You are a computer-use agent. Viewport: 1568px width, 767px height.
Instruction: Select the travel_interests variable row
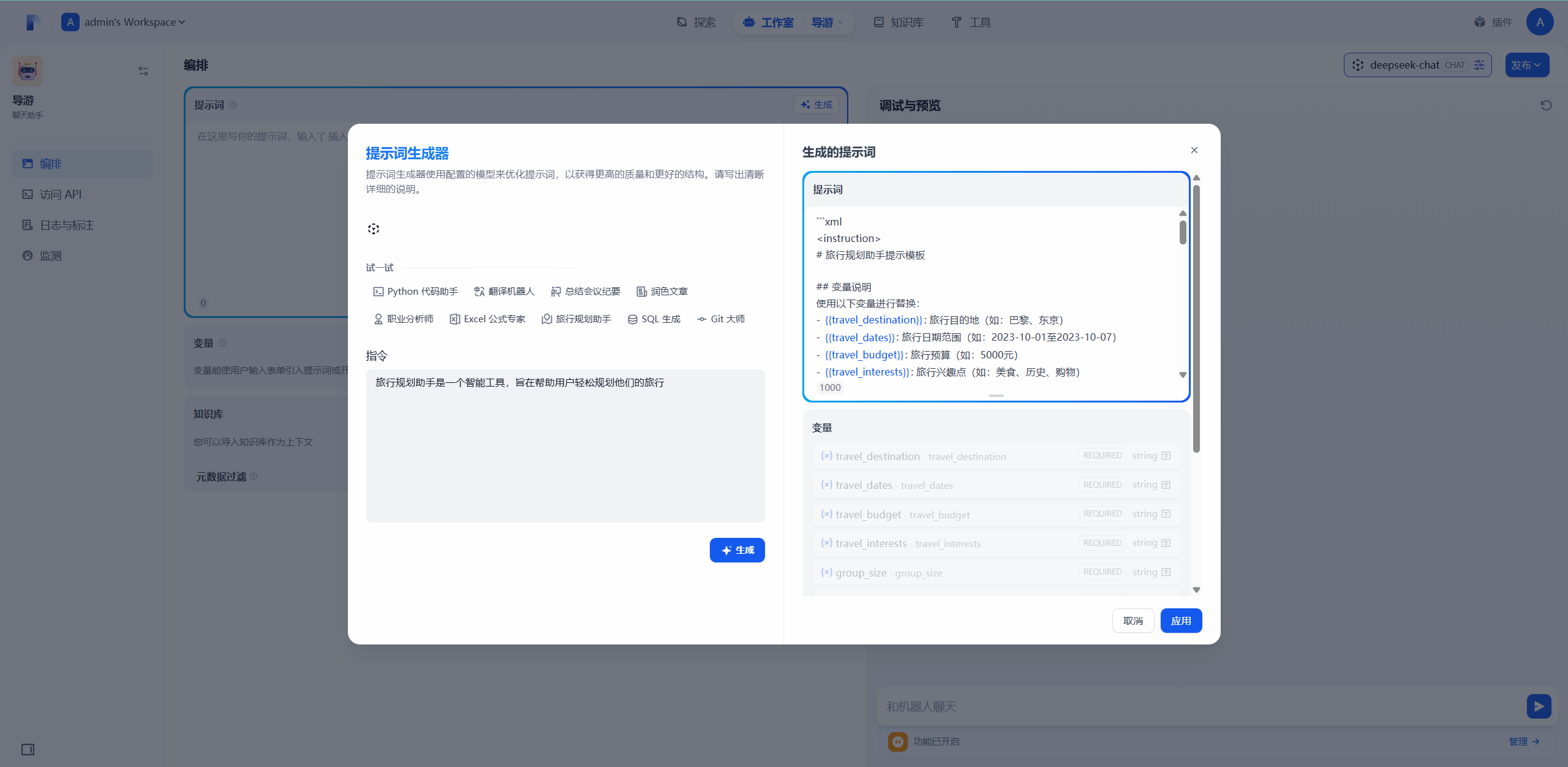[x=996, y=543]
